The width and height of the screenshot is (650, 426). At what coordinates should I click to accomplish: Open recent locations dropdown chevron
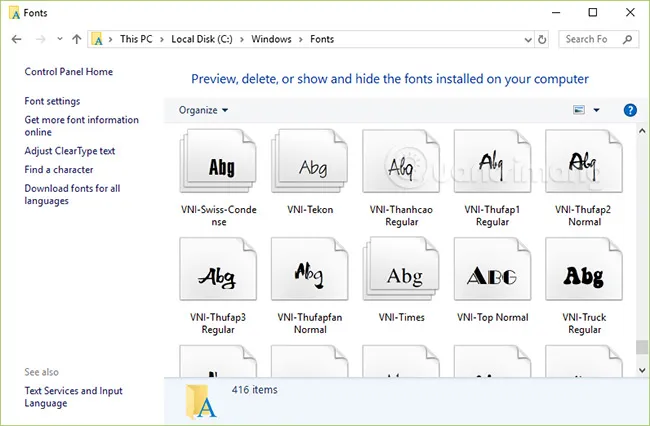[60, 39]
